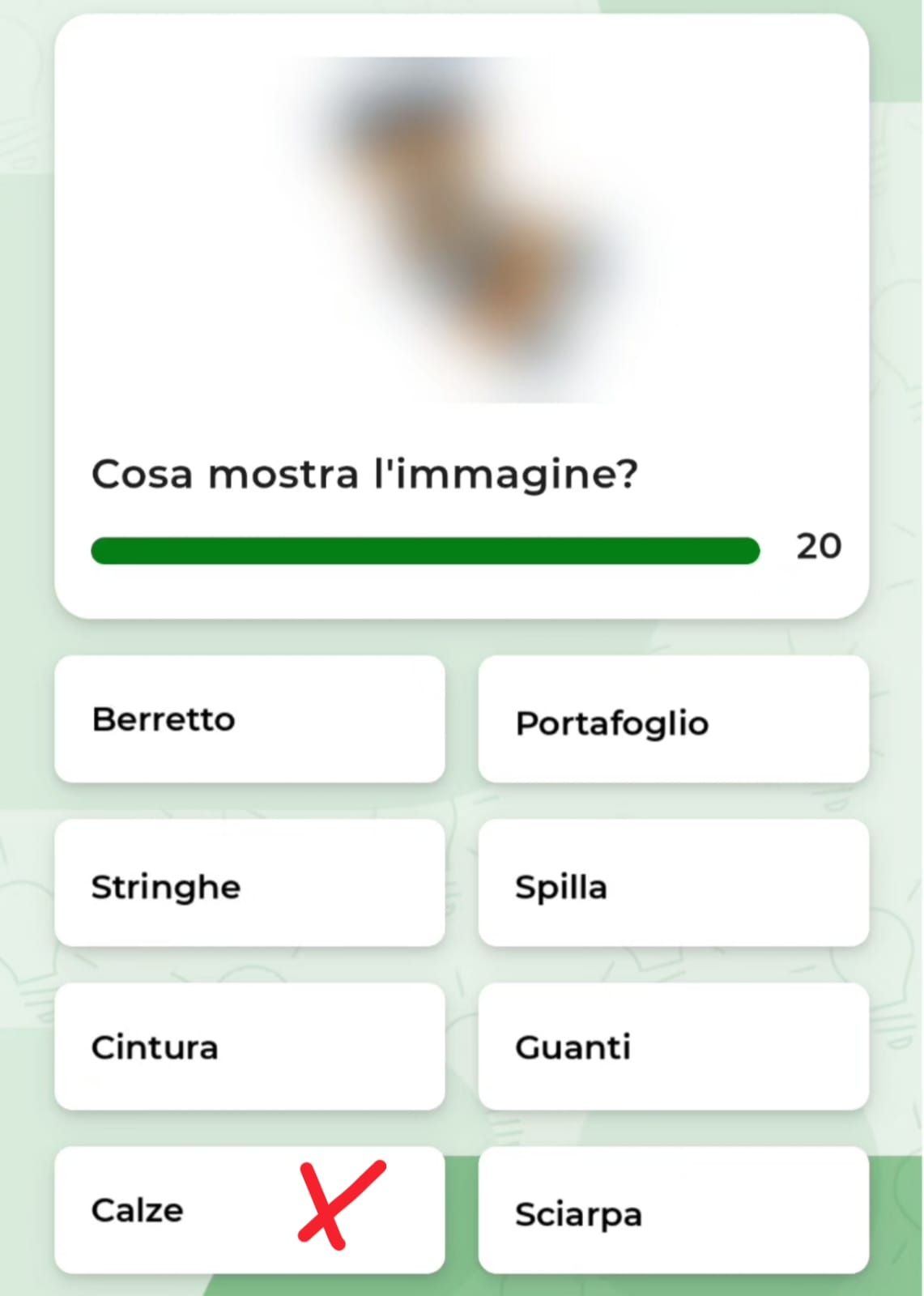Screen dimensions: 924x1296
Task: Click the question "Cosa mostra l'immagine?"
Action: click(364, 474)
